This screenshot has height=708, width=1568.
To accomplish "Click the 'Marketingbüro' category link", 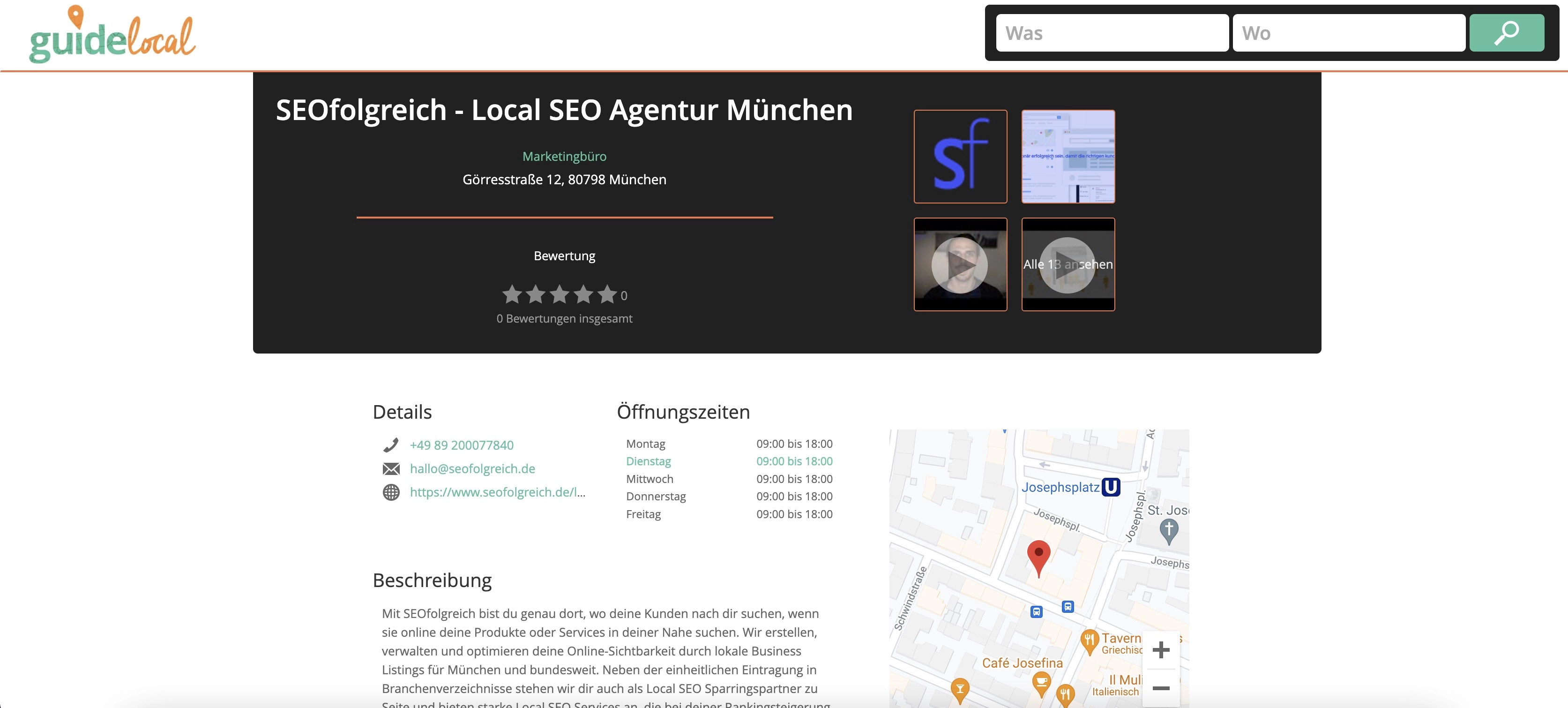I will (x=564, y=157).
